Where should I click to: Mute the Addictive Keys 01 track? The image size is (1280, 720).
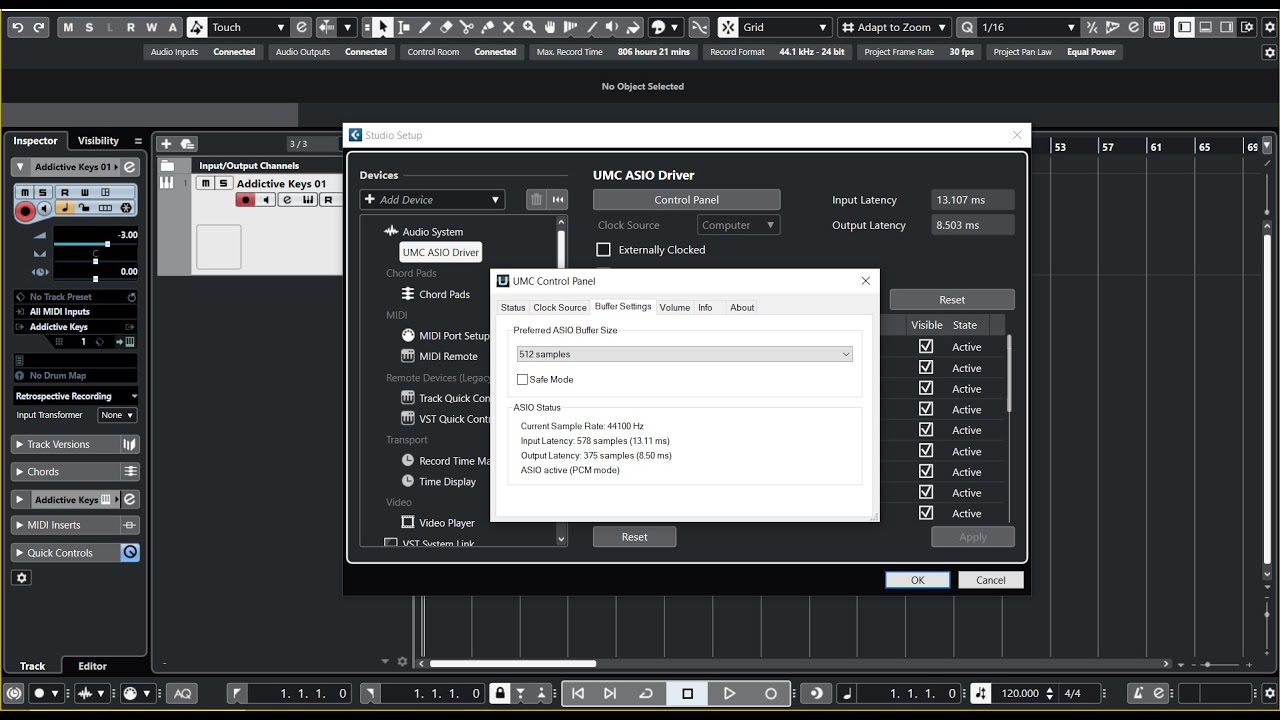[205, 183]
